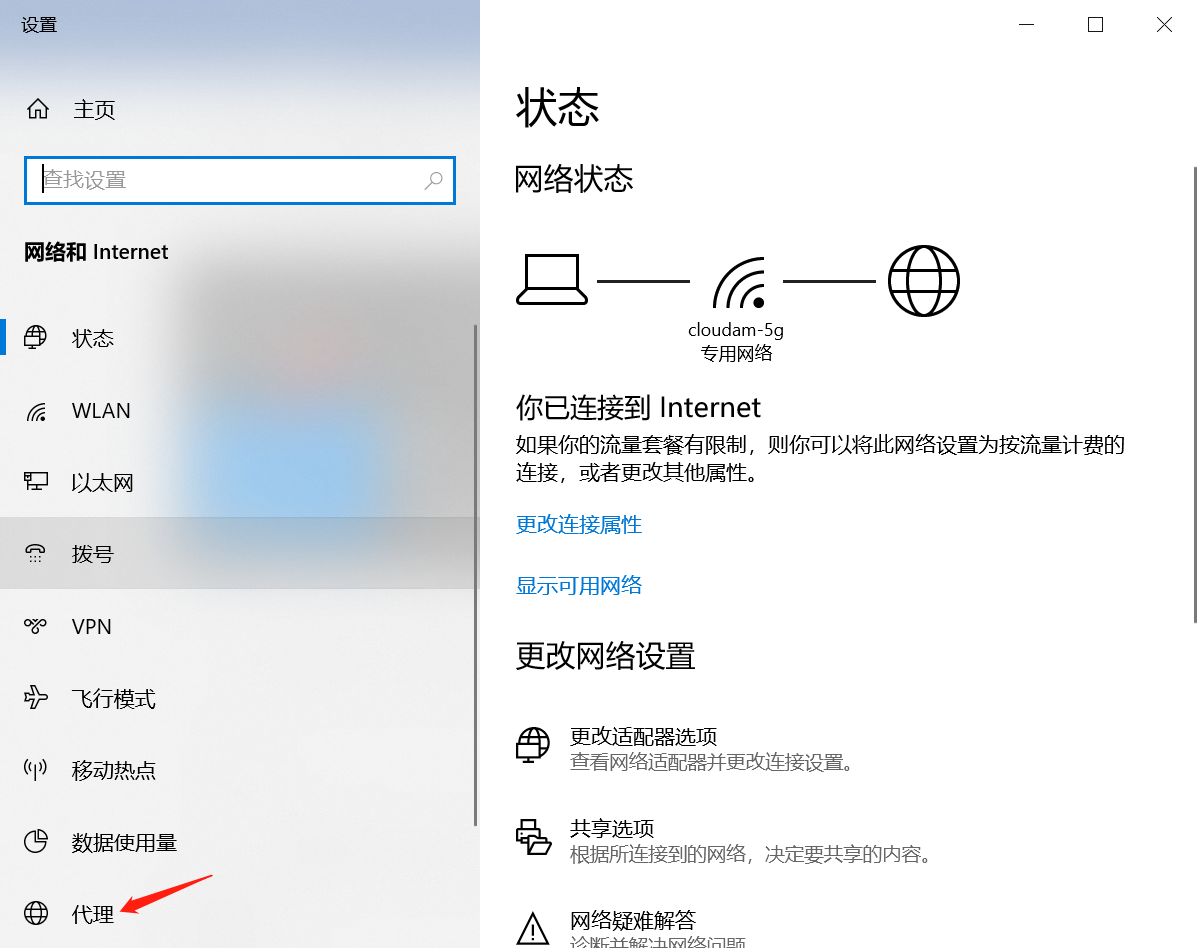Click the Dial-up icon

point(36,554)
